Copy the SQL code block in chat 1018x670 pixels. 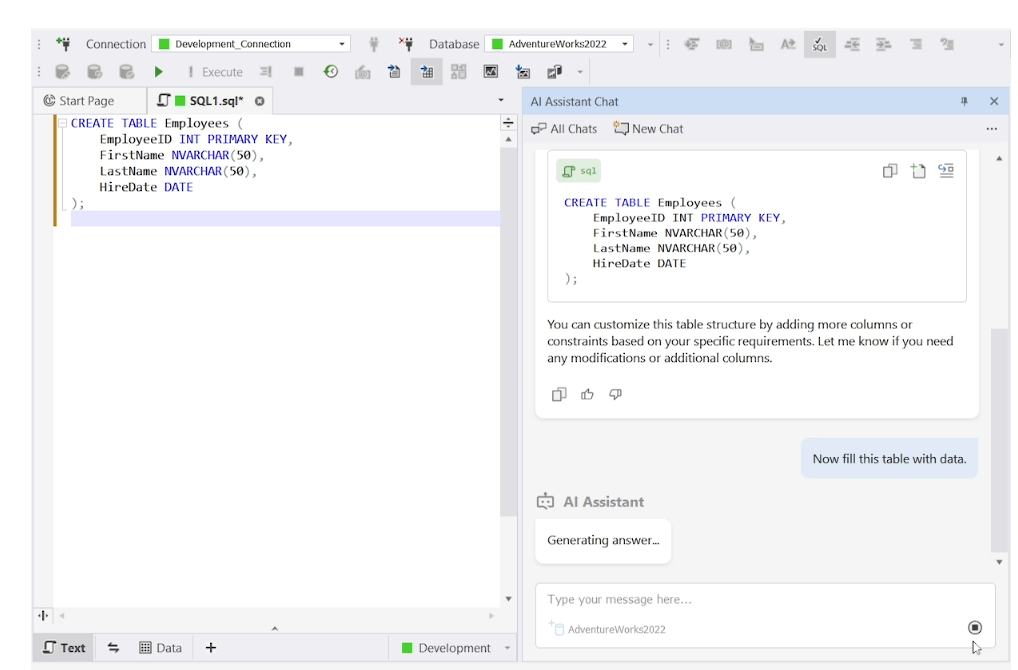click(890, 171)
